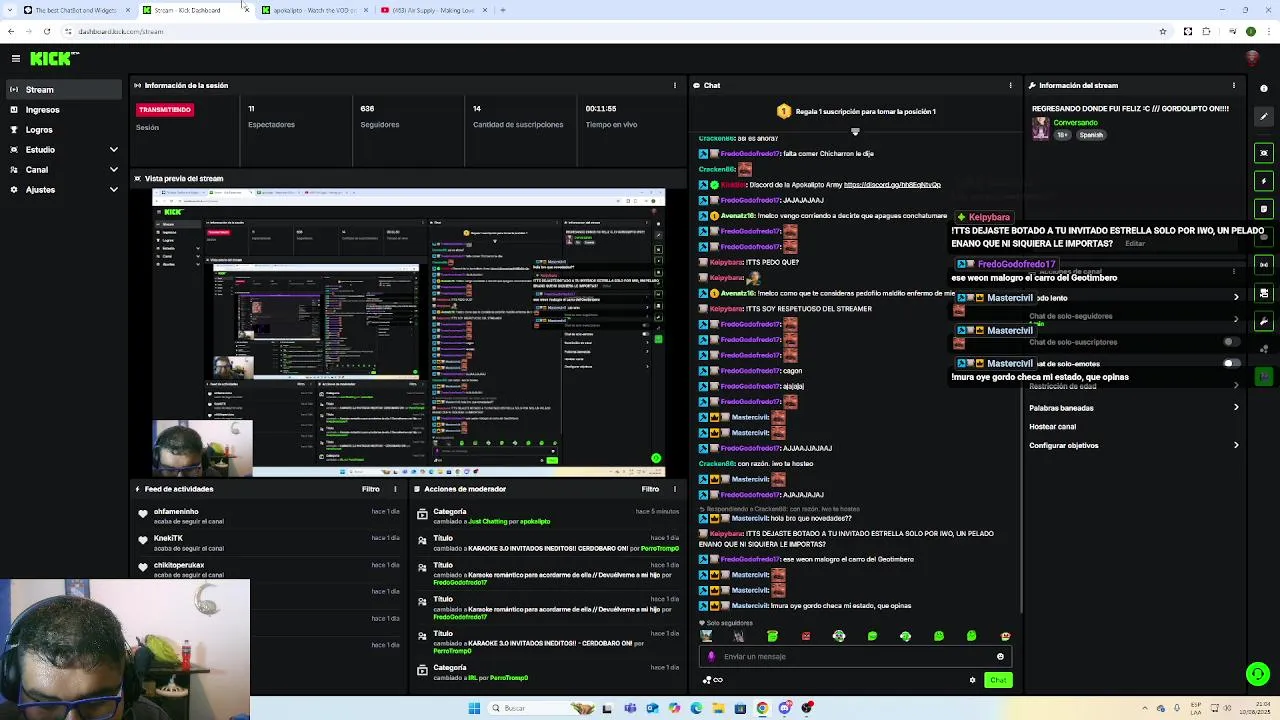1280x720 pixels.
Task: Open options menu of Información de la sesión
Action: click(x=675, y=85)
